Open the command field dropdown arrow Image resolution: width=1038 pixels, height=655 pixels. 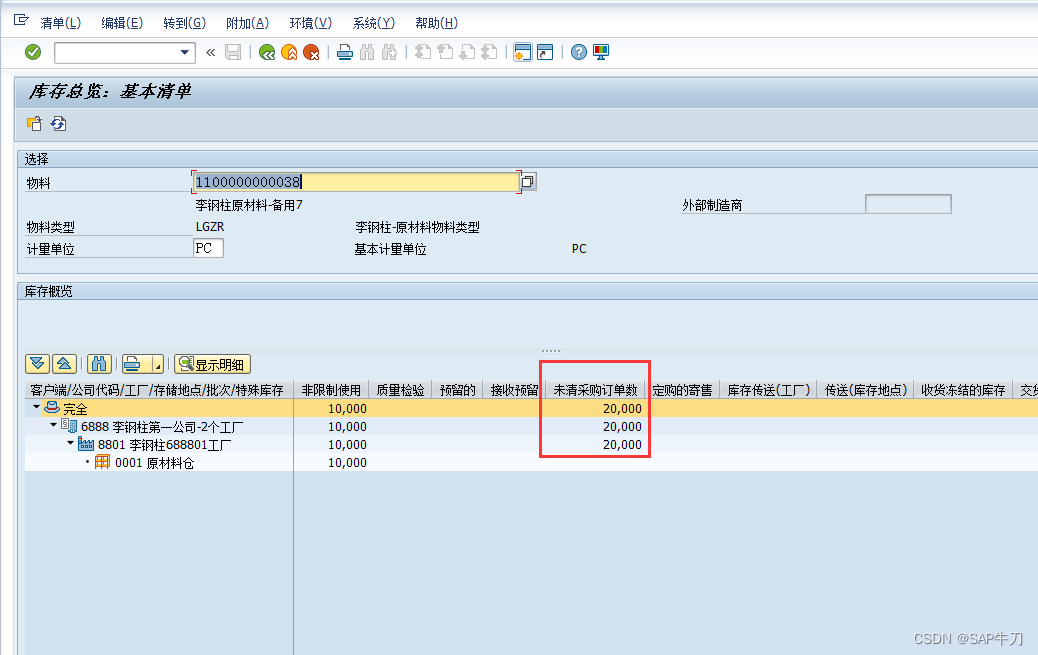[185, 52]
